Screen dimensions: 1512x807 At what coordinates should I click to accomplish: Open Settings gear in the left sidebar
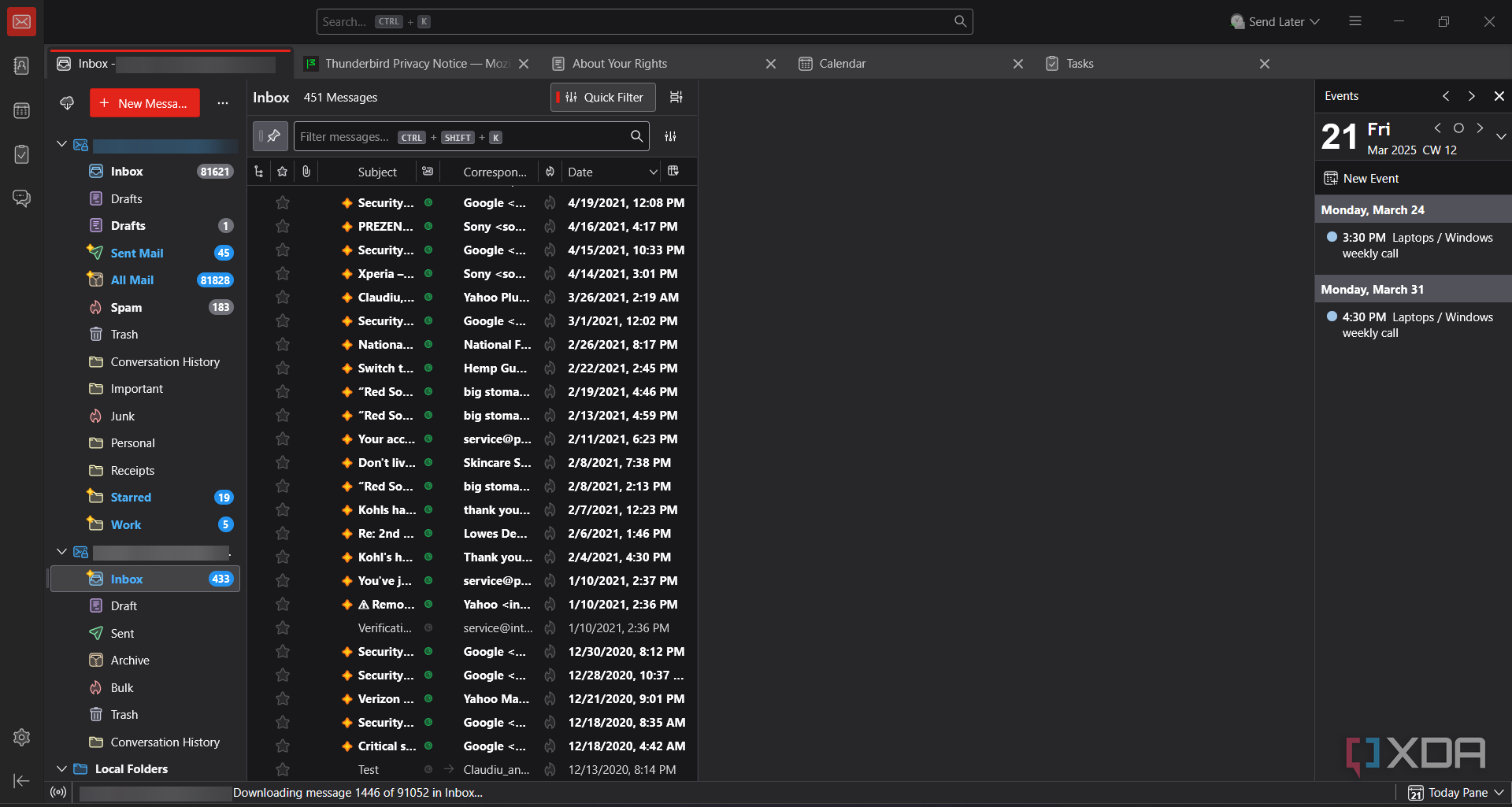coord(21,737)
